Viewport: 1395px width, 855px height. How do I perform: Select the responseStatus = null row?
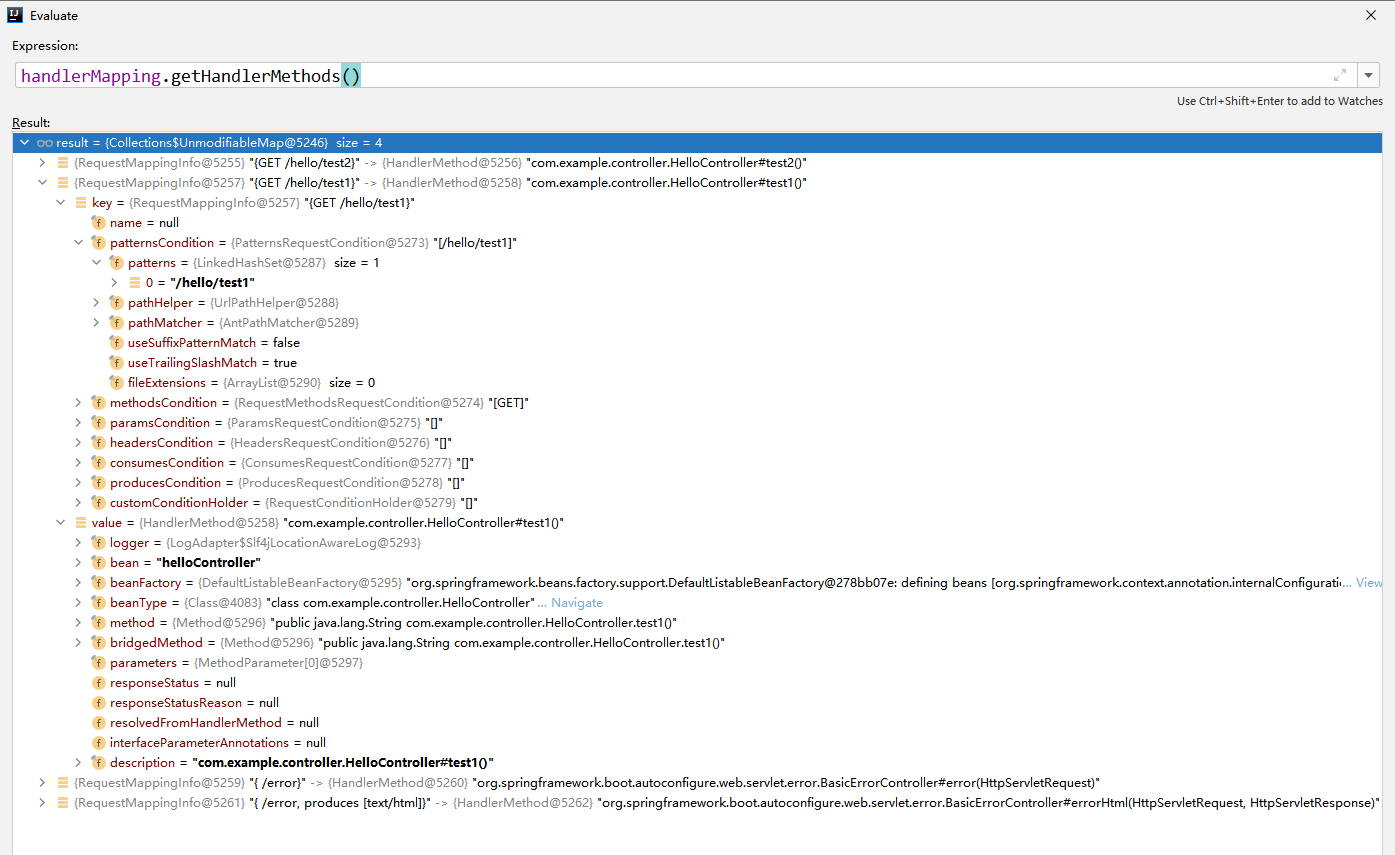click(698, 683)
